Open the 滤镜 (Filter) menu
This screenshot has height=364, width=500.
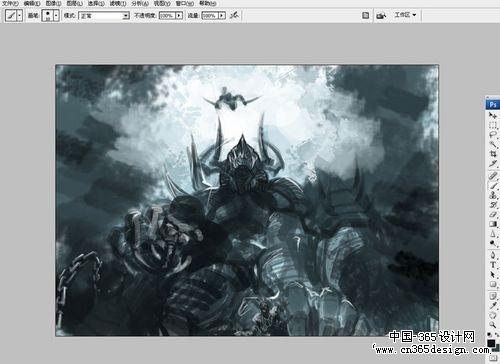[118, 3]
